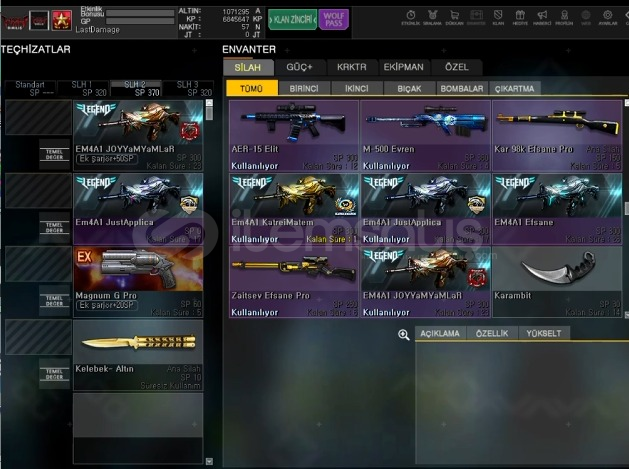Click the LastDamage player name
Image resolution: width=629 pixels, height=469 pixels.
97,30
